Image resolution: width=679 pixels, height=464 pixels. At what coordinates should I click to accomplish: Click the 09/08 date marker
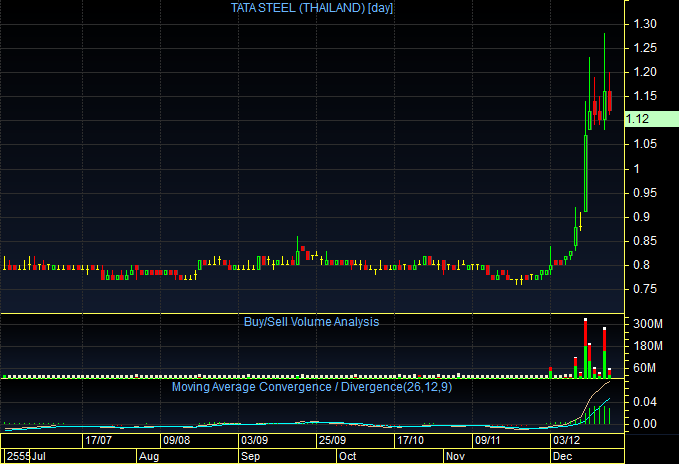click(x=176, y=441)
